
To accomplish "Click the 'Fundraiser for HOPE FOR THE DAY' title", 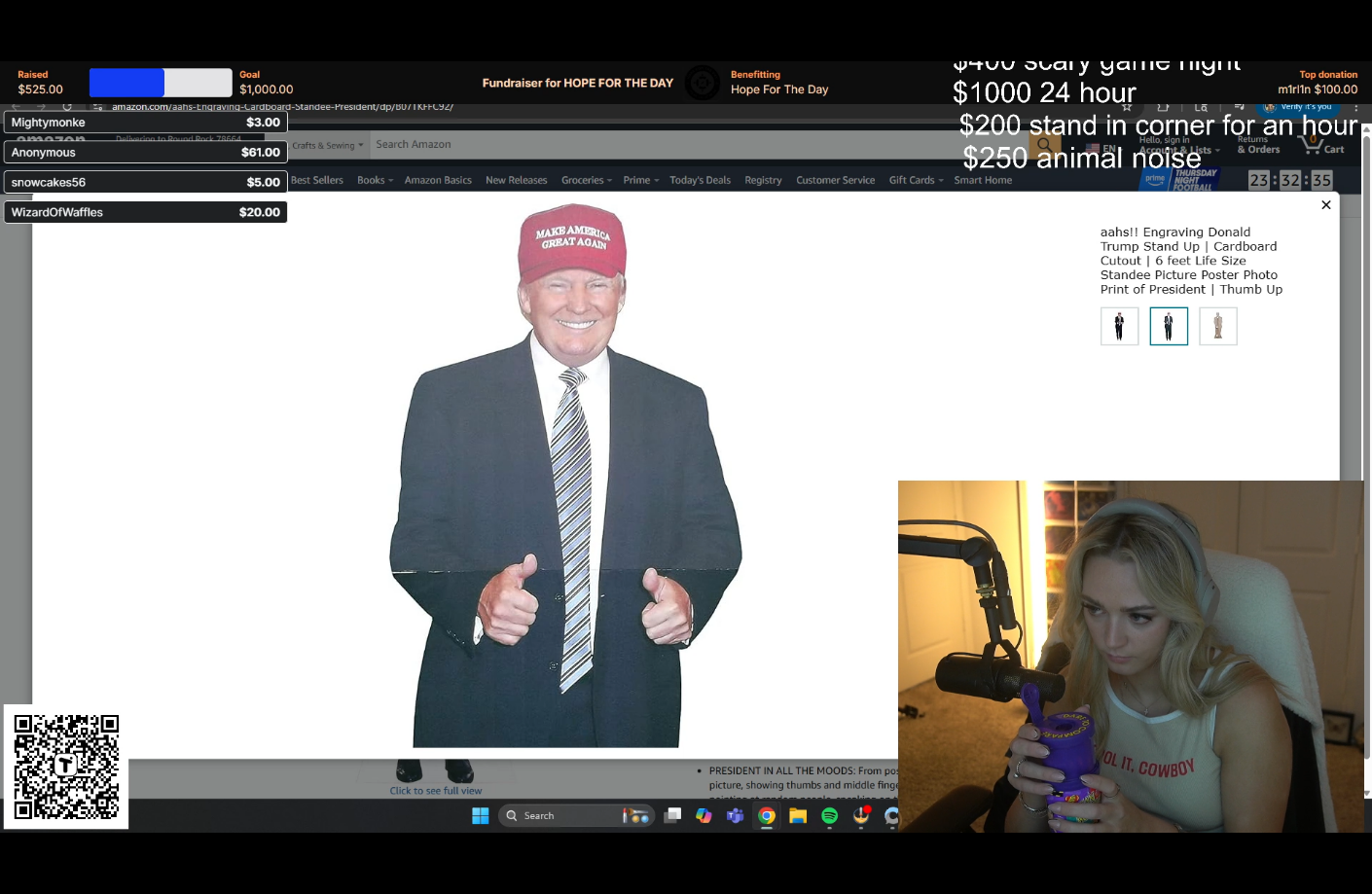I will (578, 84).
